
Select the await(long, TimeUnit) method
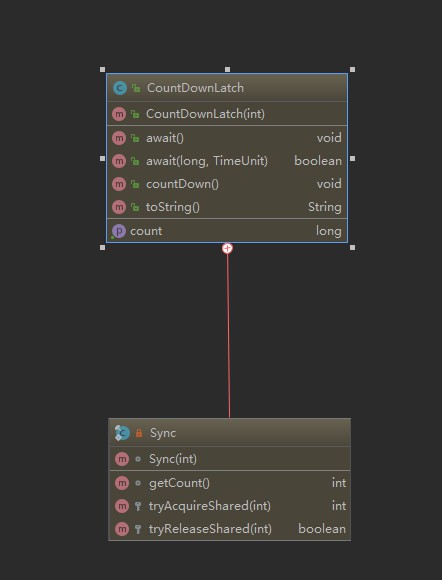pyautogui.click(x=227, y=161)
